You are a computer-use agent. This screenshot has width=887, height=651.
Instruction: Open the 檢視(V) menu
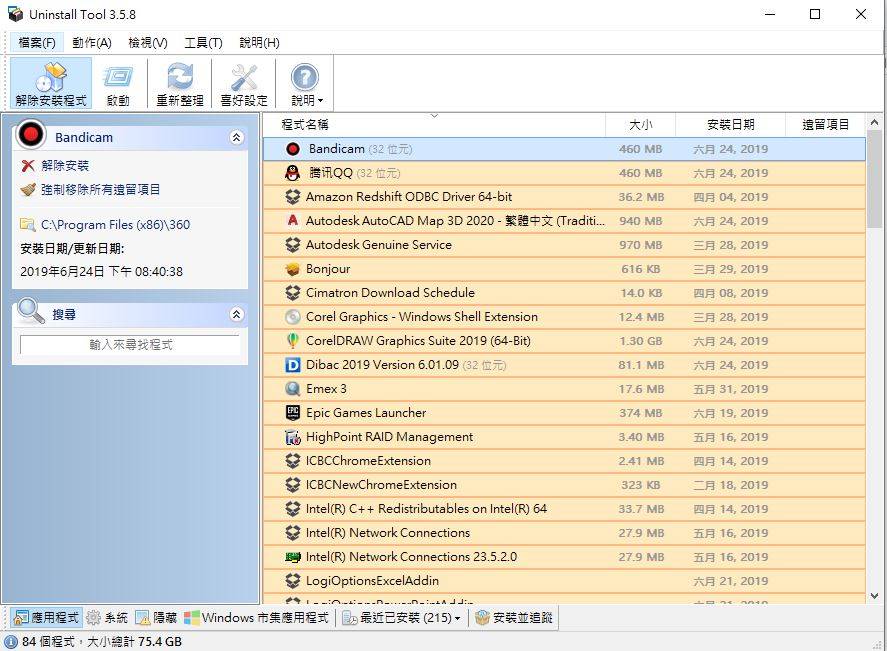(x=148, y=42)
